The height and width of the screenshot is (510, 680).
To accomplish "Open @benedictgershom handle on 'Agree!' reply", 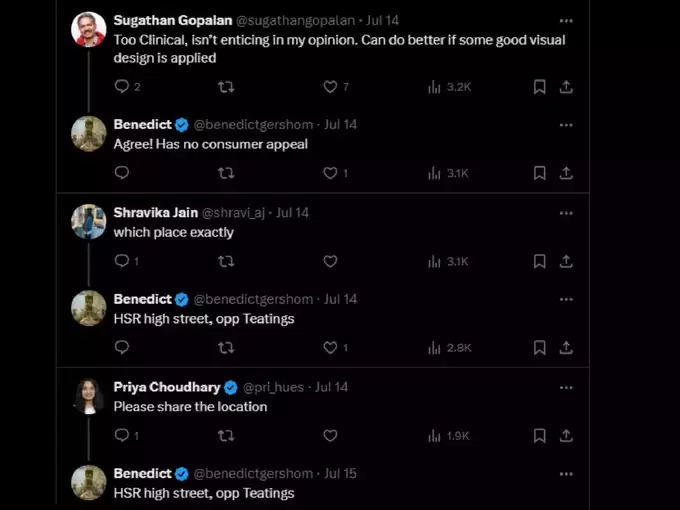I will coord(253,125).
